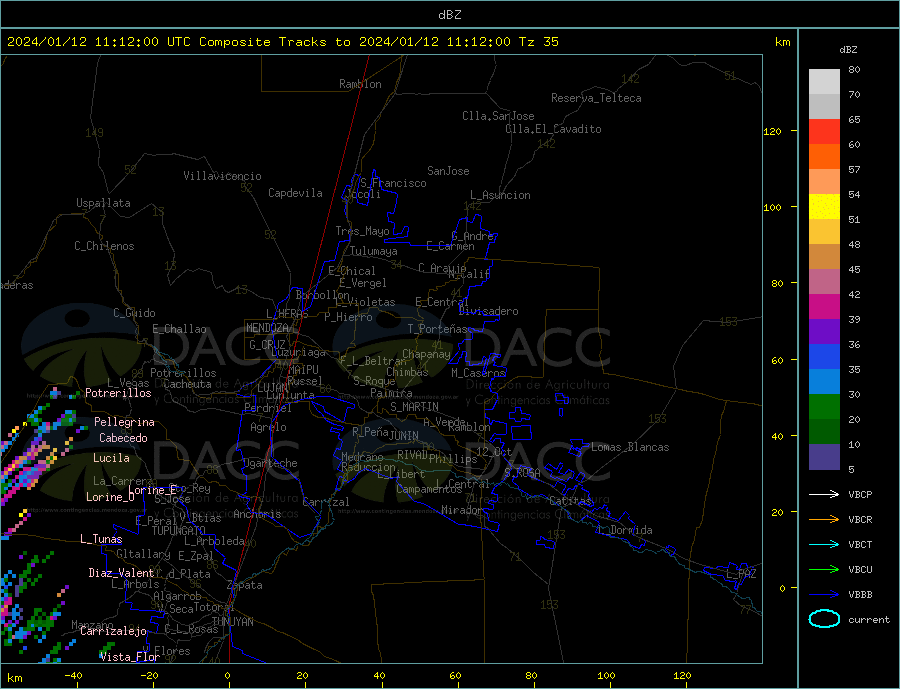Select the purple swatch between 39 and 36
This screenshot has width=900, height=689.
(x=824, y=332)
